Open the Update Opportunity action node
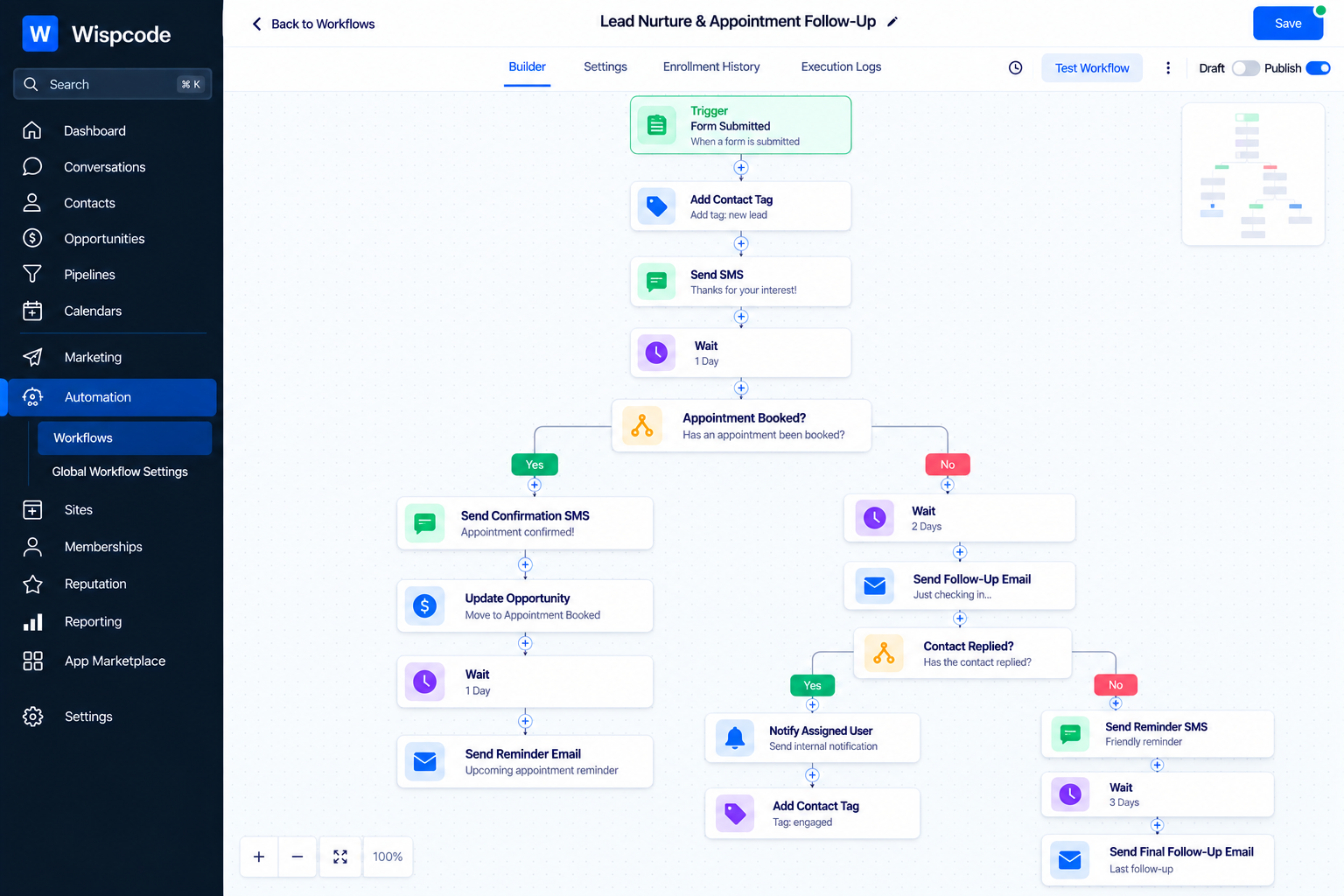The width and height of the screenshot is (1344, 896). coord(525,605)
